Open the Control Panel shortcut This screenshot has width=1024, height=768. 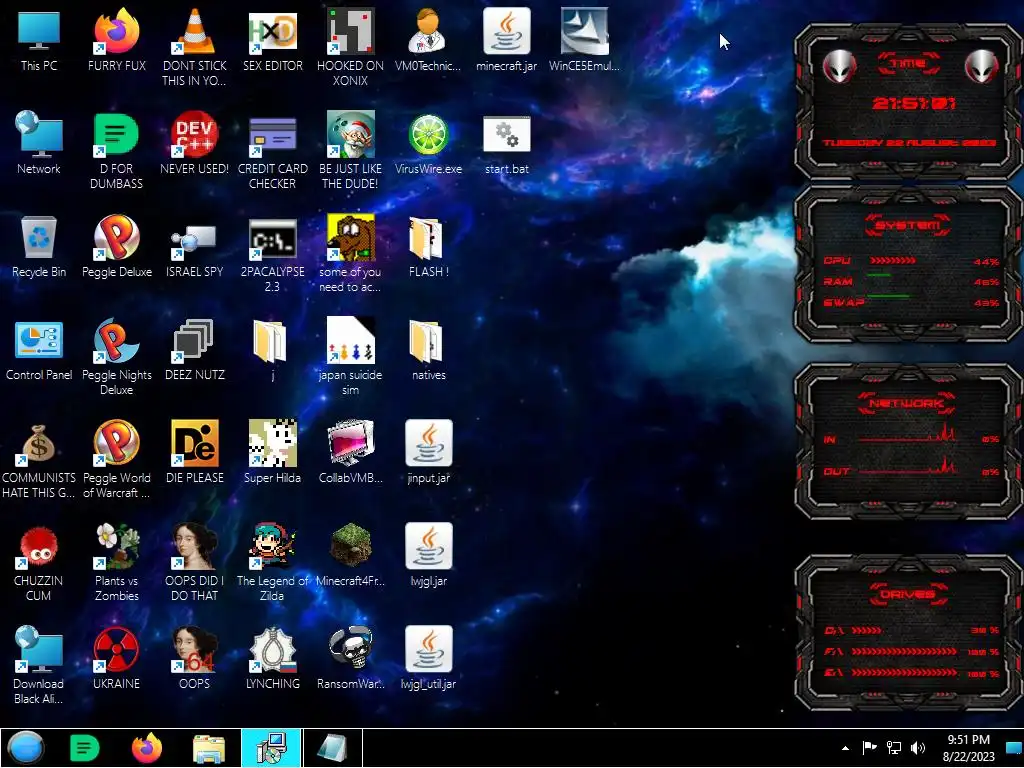tap(39, 349)
